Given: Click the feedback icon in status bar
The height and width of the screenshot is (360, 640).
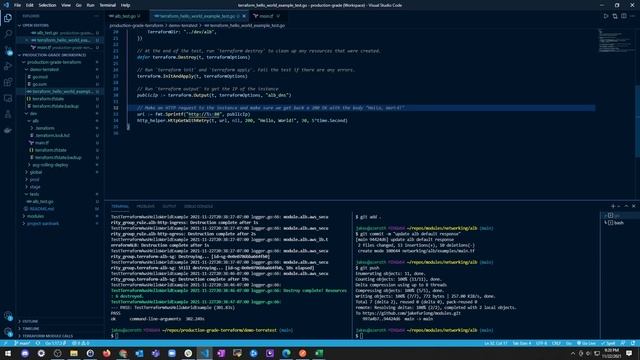Looking at the screenshot, I should coord(623,343).
